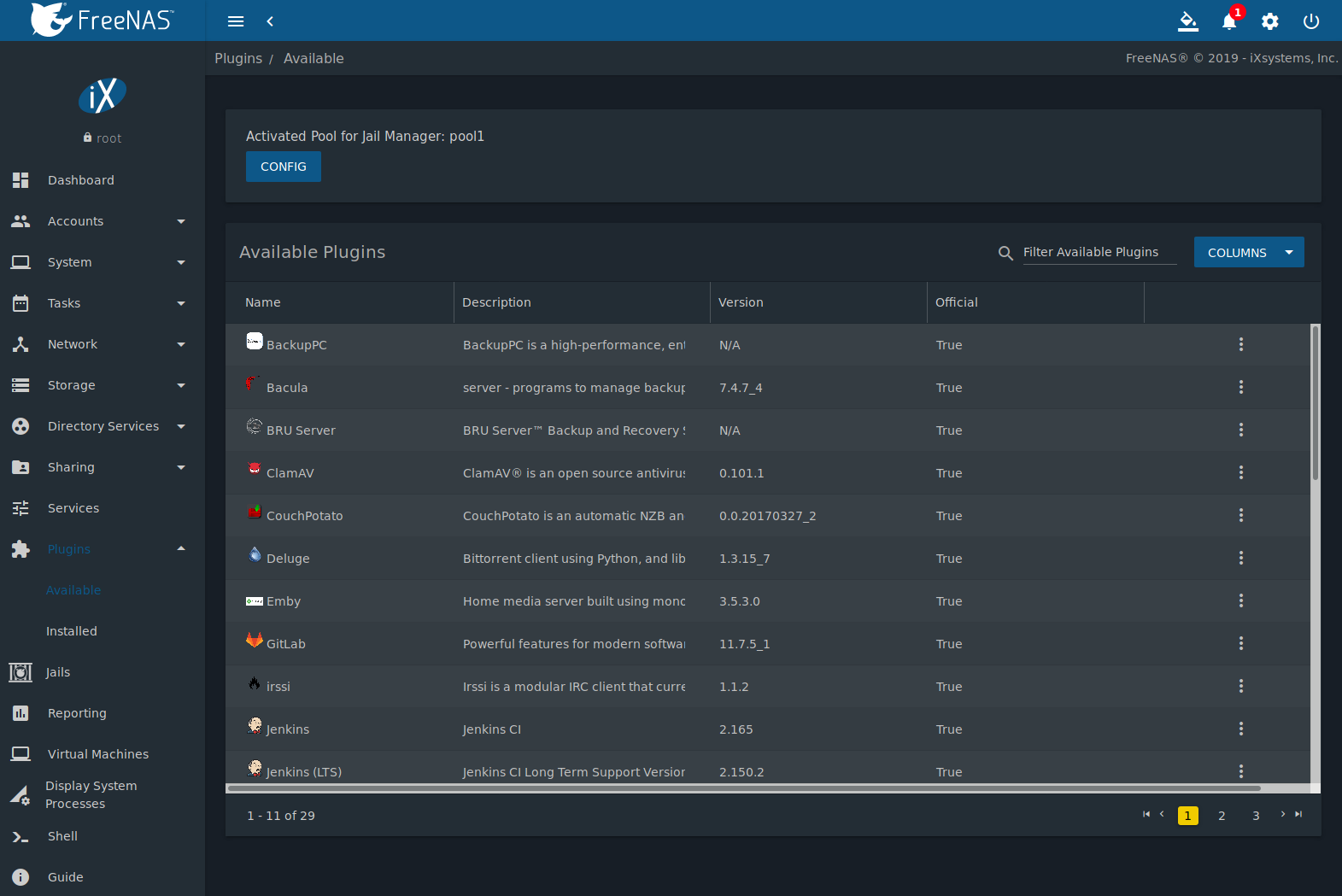Image resolution: width=1342 pixels, height=896 pixels.
Task: Toggle the hamburger sidebar menu
Action: click(236, 21)
